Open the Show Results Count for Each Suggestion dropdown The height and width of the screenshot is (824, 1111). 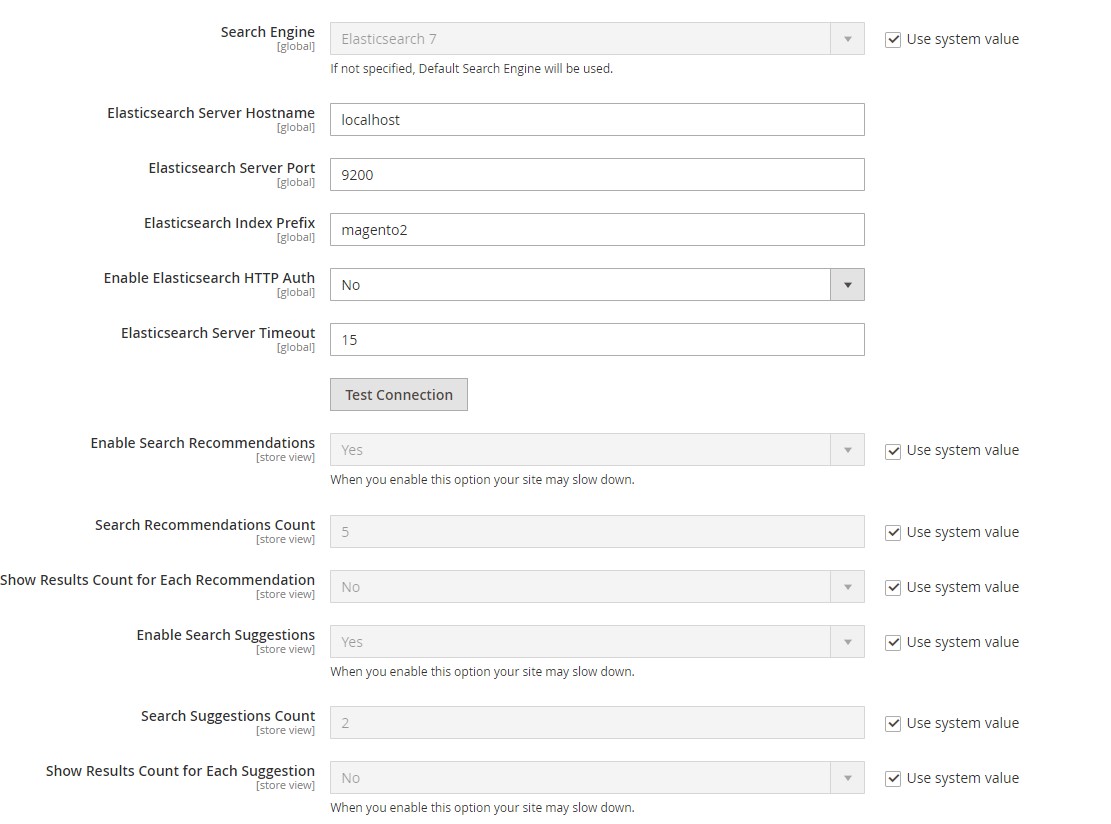(848, 777)
